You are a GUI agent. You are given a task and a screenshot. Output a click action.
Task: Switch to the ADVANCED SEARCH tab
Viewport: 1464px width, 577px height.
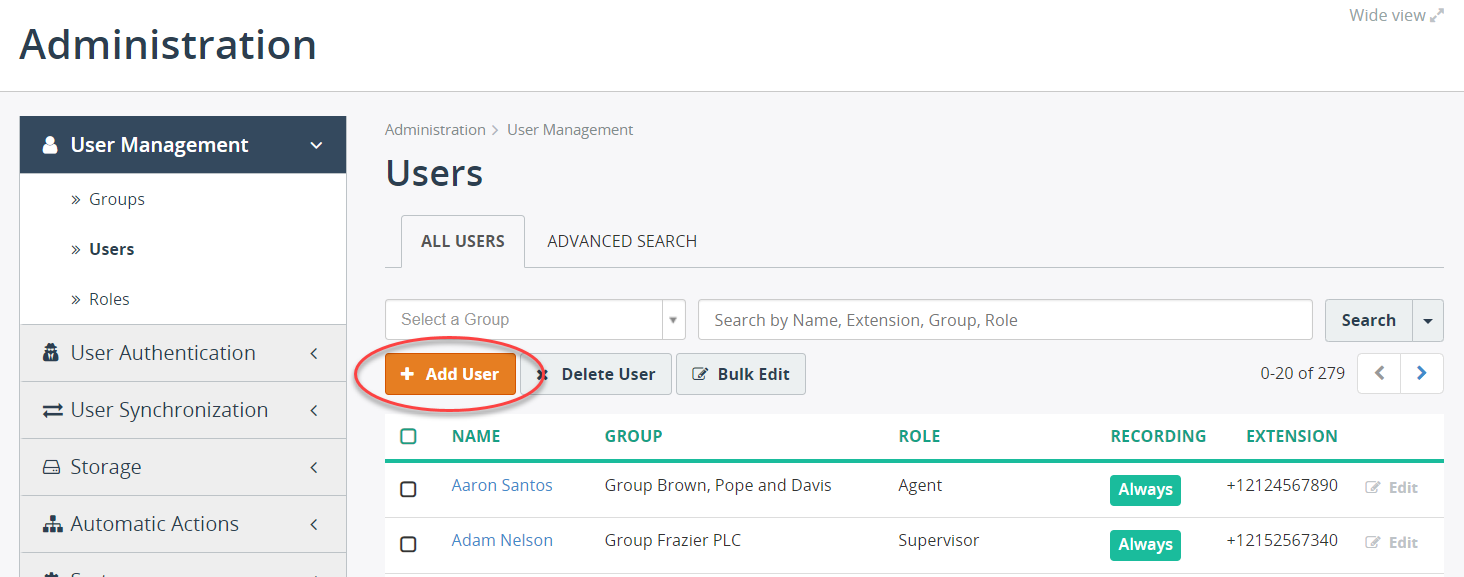[622, 241]
